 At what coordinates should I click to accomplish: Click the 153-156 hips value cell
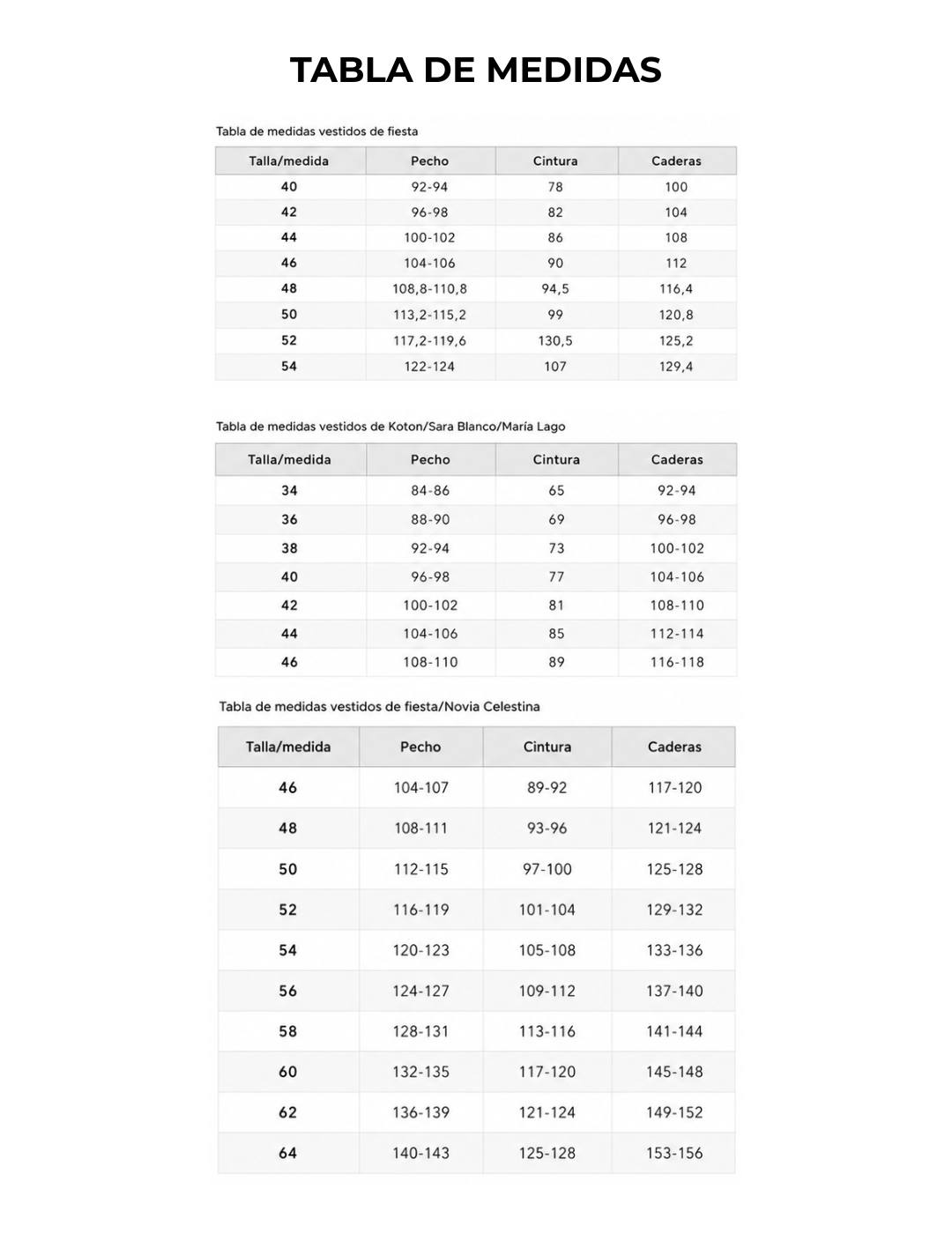tap(674, 1153)
